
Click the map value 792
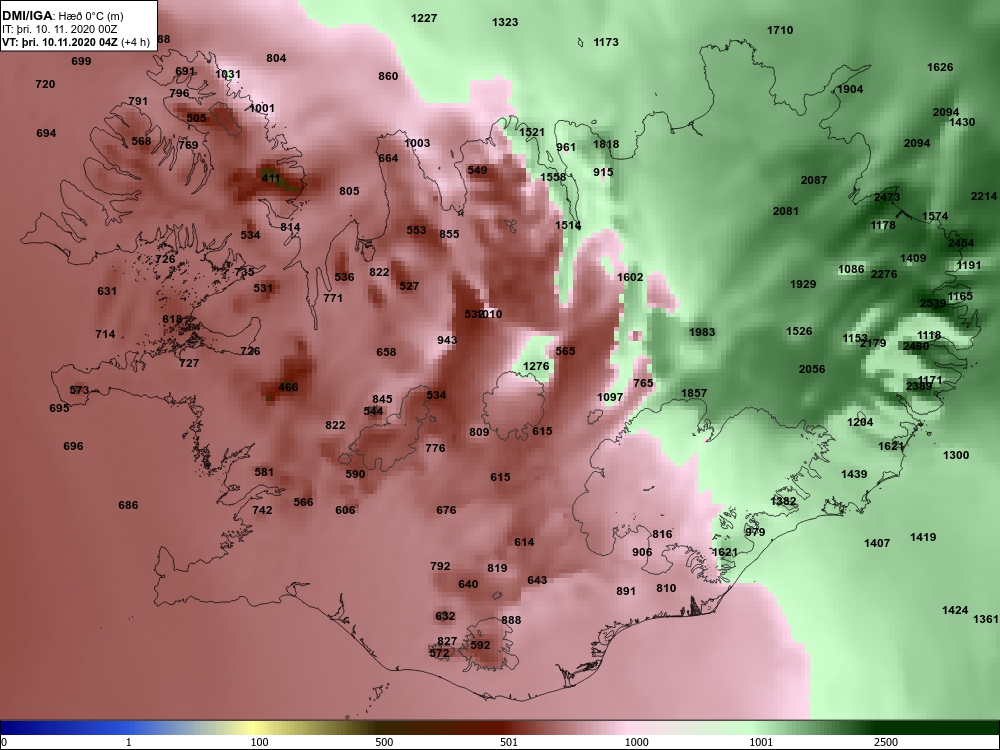(x=440, y=566)
